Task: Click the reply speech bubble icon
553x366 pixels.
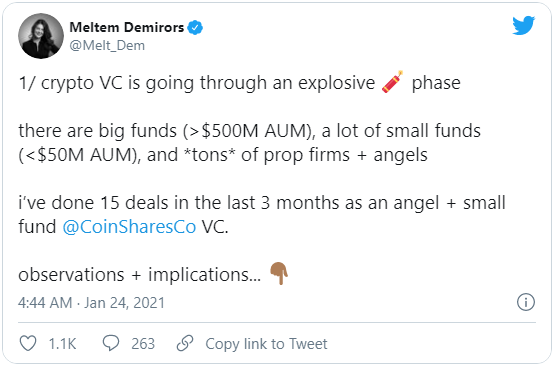Action: pos(111,343)
